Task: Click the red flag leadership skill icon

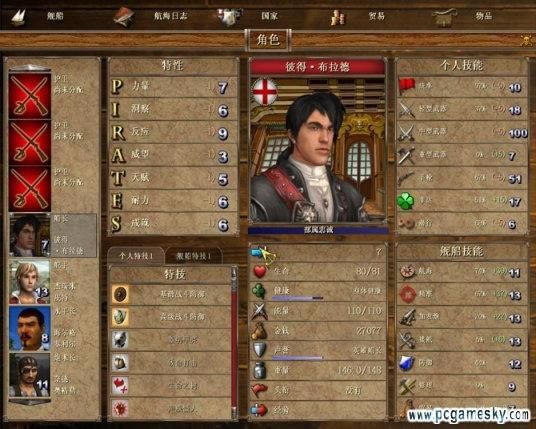Action: (406, 86)
